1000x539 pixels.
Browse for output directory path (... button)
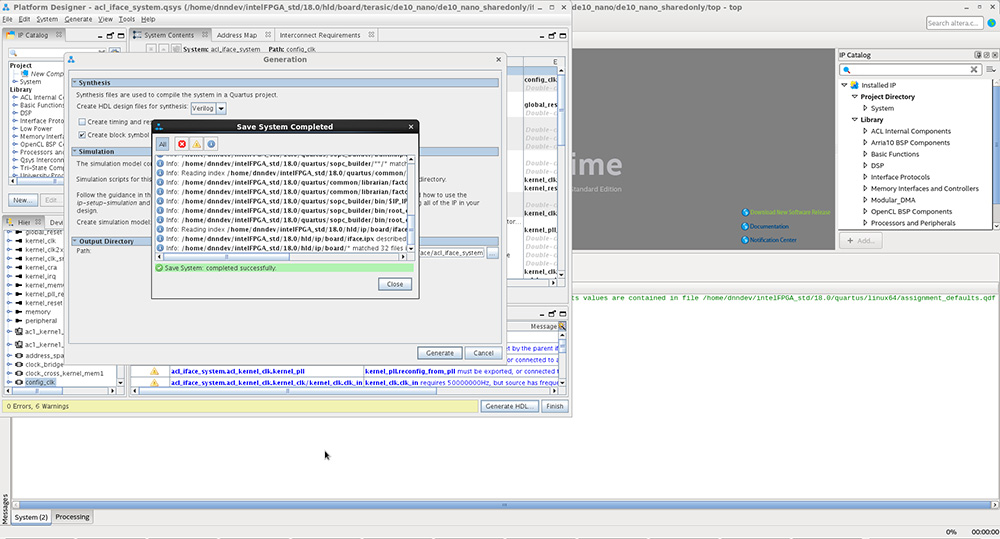point(492,253)
